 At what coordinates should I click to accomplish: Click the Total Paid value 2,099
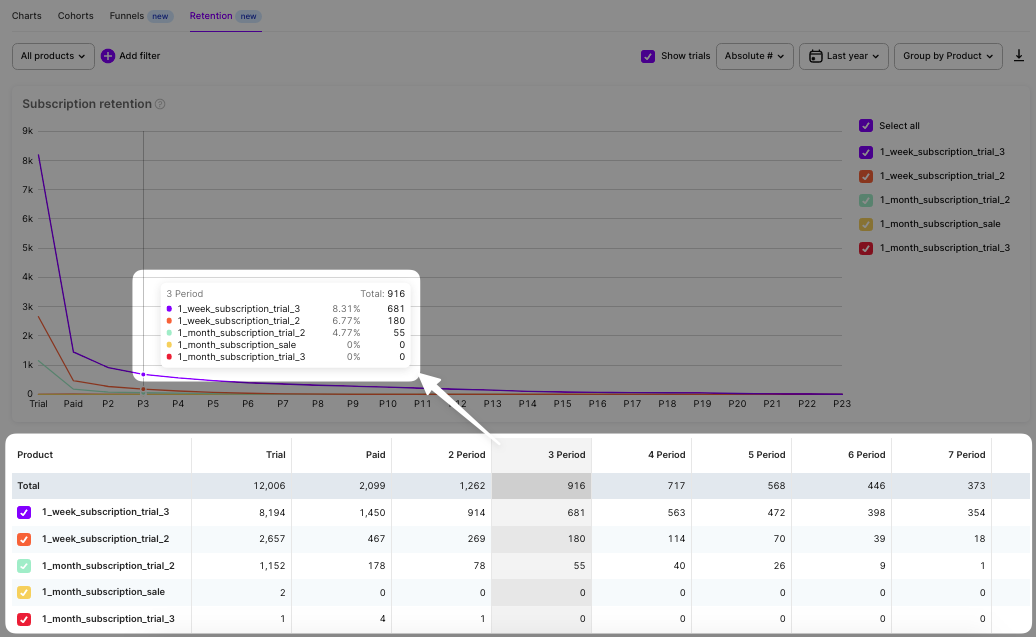[372, 486]
